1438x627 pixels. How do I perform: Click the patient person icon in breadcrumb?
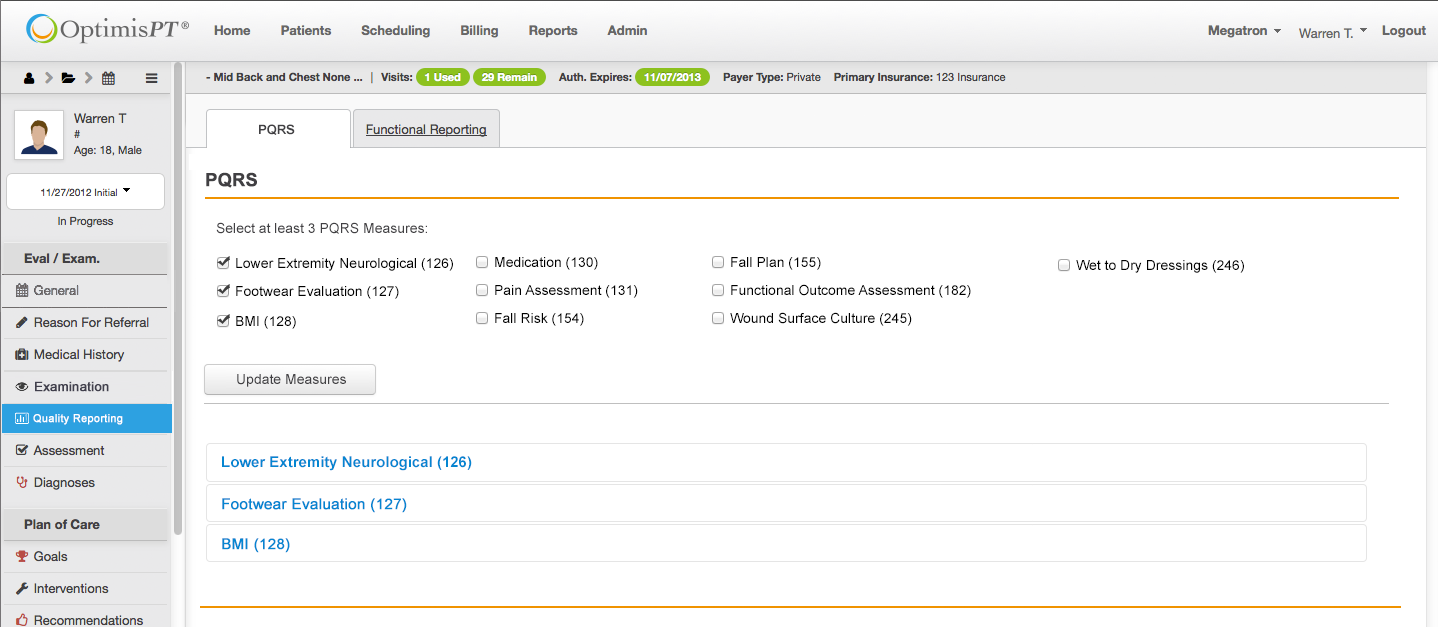click(29, 78)
